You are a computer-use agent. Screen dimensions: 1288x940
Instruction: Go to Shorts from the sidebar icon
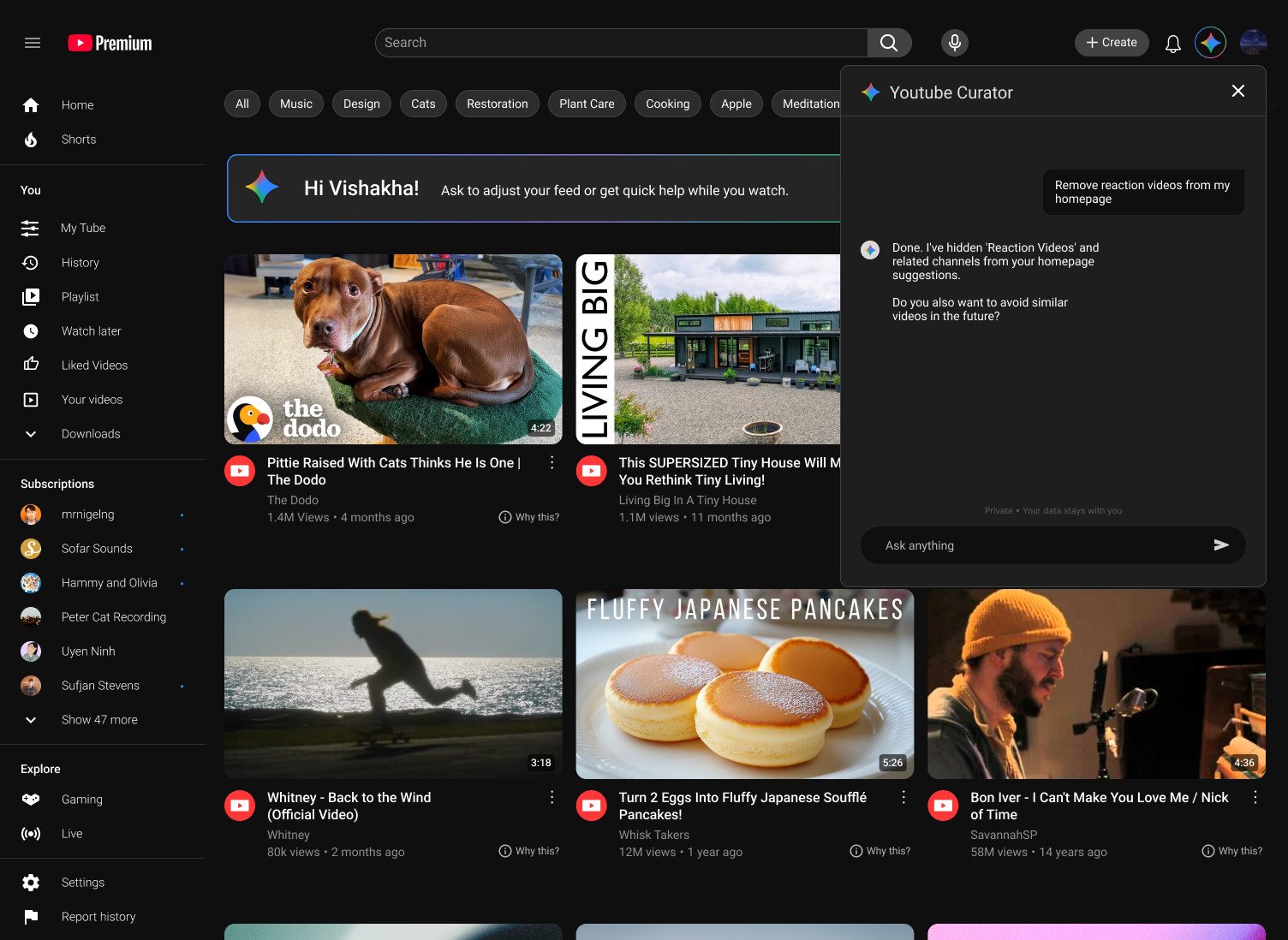31,139
